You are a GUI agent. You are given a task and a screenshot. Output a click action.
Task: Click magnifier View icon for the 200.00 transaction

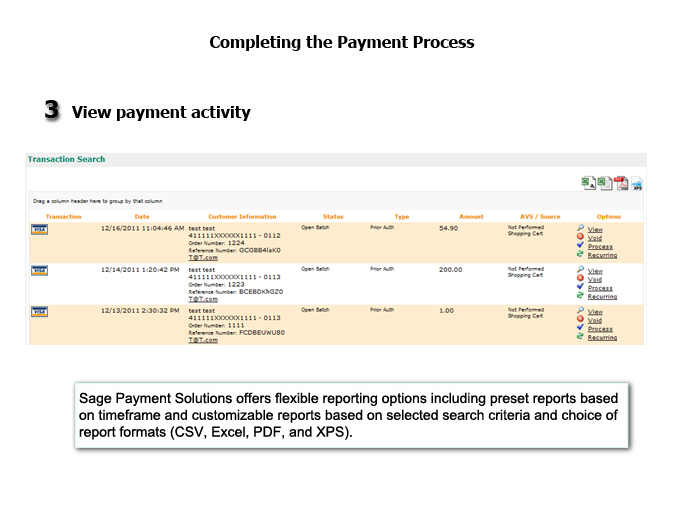(580, 270)
